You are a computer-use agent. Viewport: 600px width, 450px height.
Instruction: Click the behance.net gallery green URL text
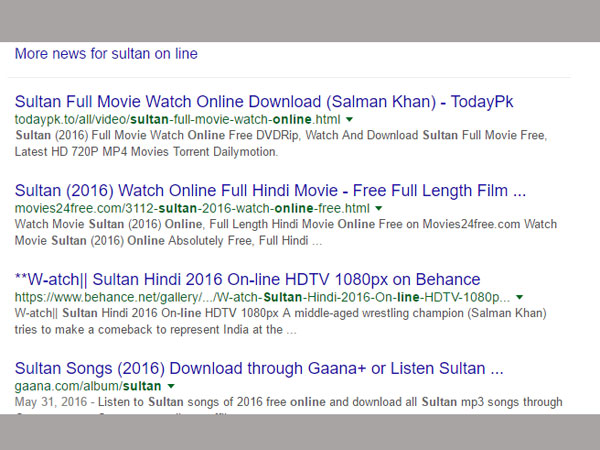click(262, 297)
